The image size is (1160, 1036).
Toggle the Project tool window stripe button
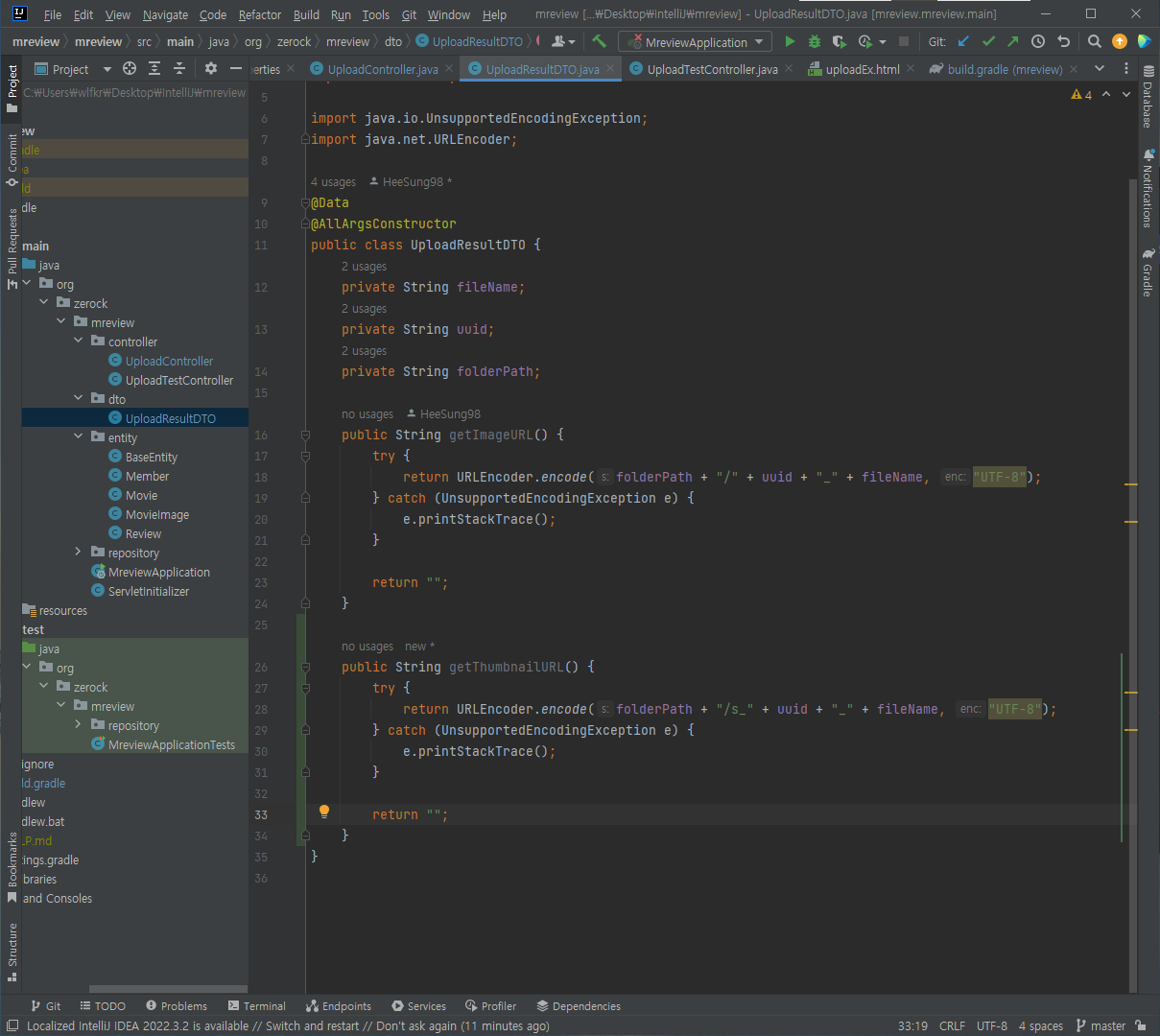(x=12, y=88)
